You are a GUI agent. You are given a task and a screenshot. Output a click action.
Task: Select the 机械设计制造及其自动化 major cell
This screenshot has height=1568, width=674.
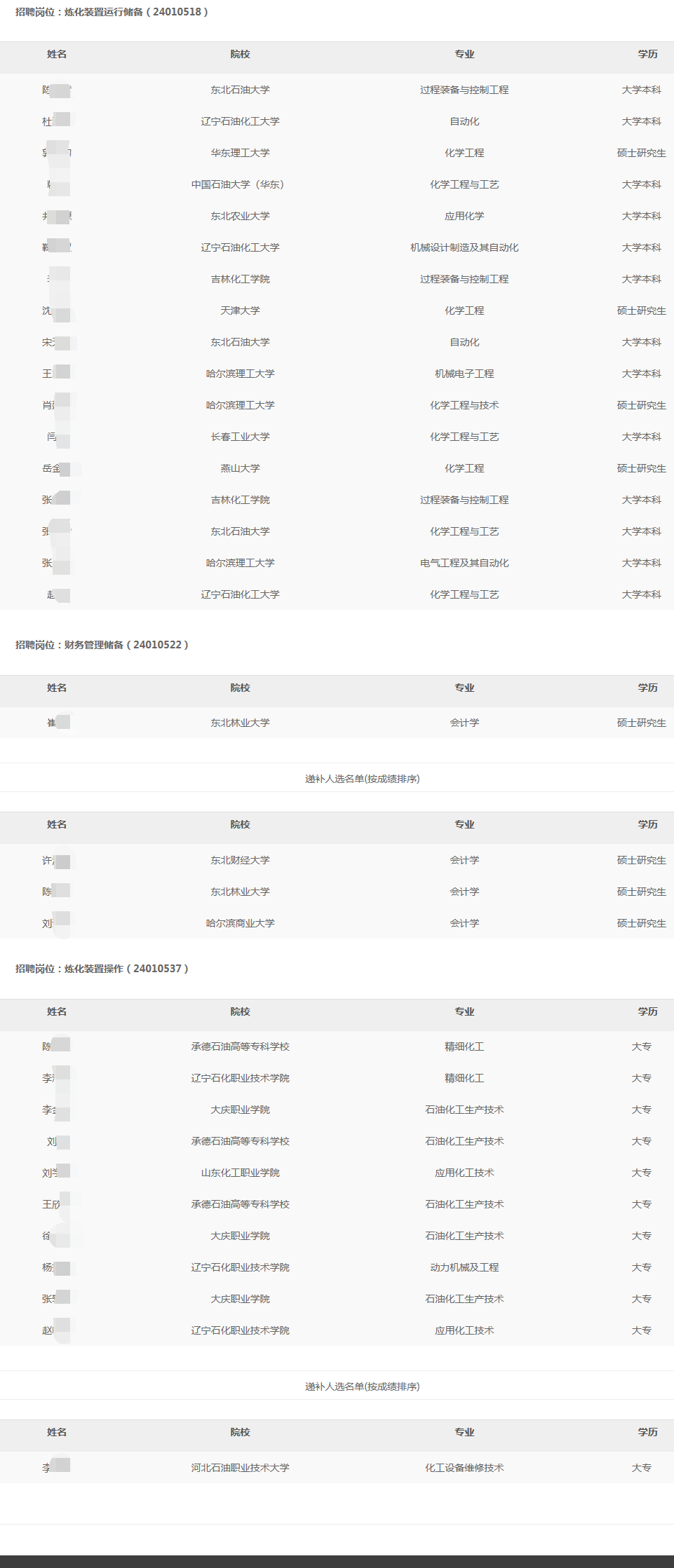[464, 247]
